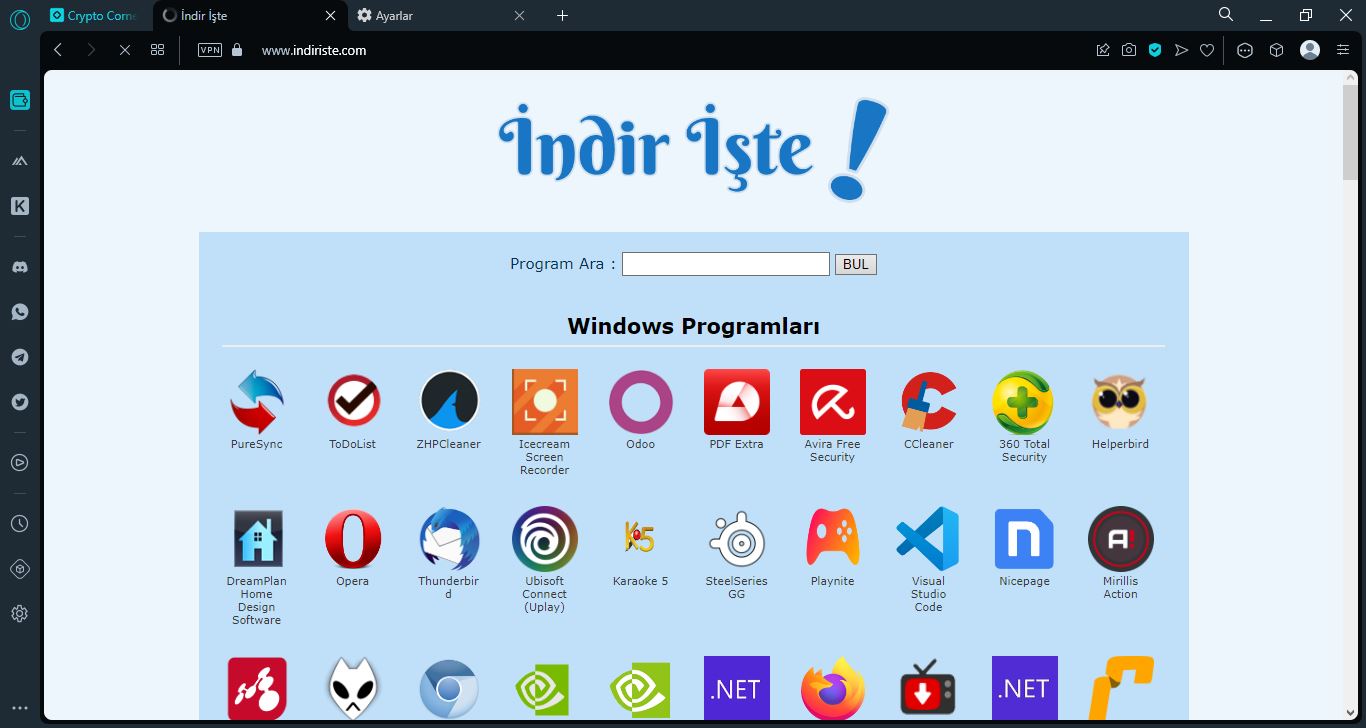
Task: Open the Nicepage program icon
Action: 1024,539
